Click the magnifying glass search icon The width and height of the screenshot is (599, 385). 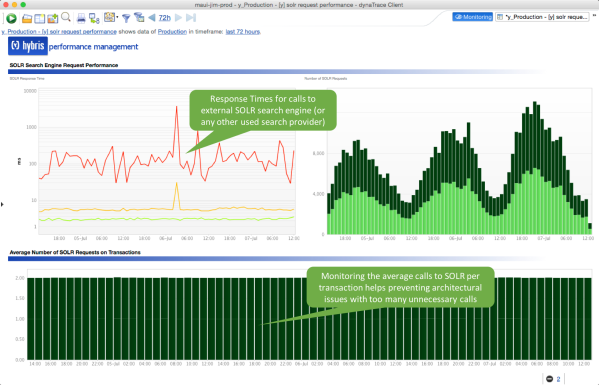(x=66, y=17)
